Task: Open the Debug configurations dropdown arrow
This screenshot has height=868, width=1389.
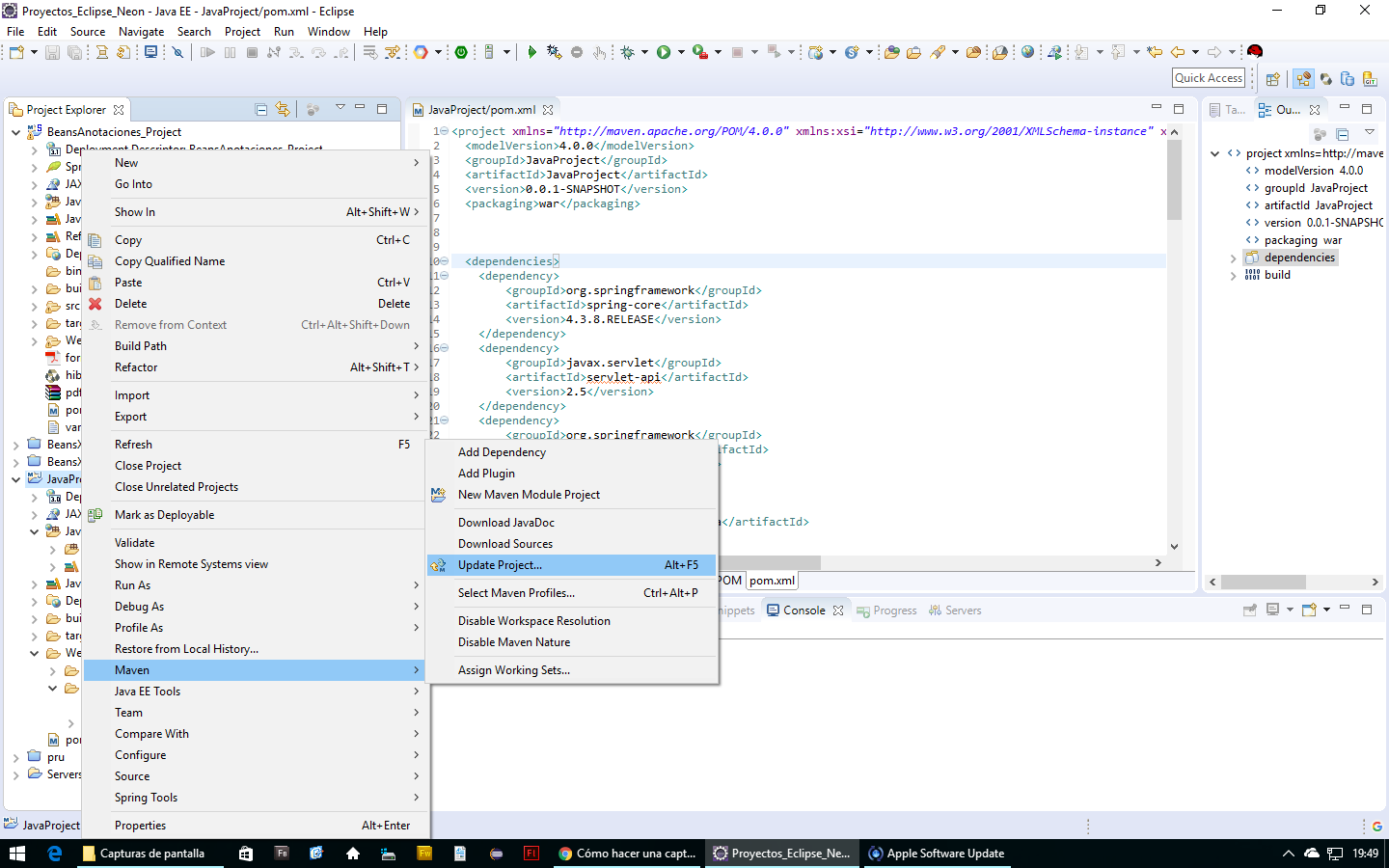Action: pos(644,52)
